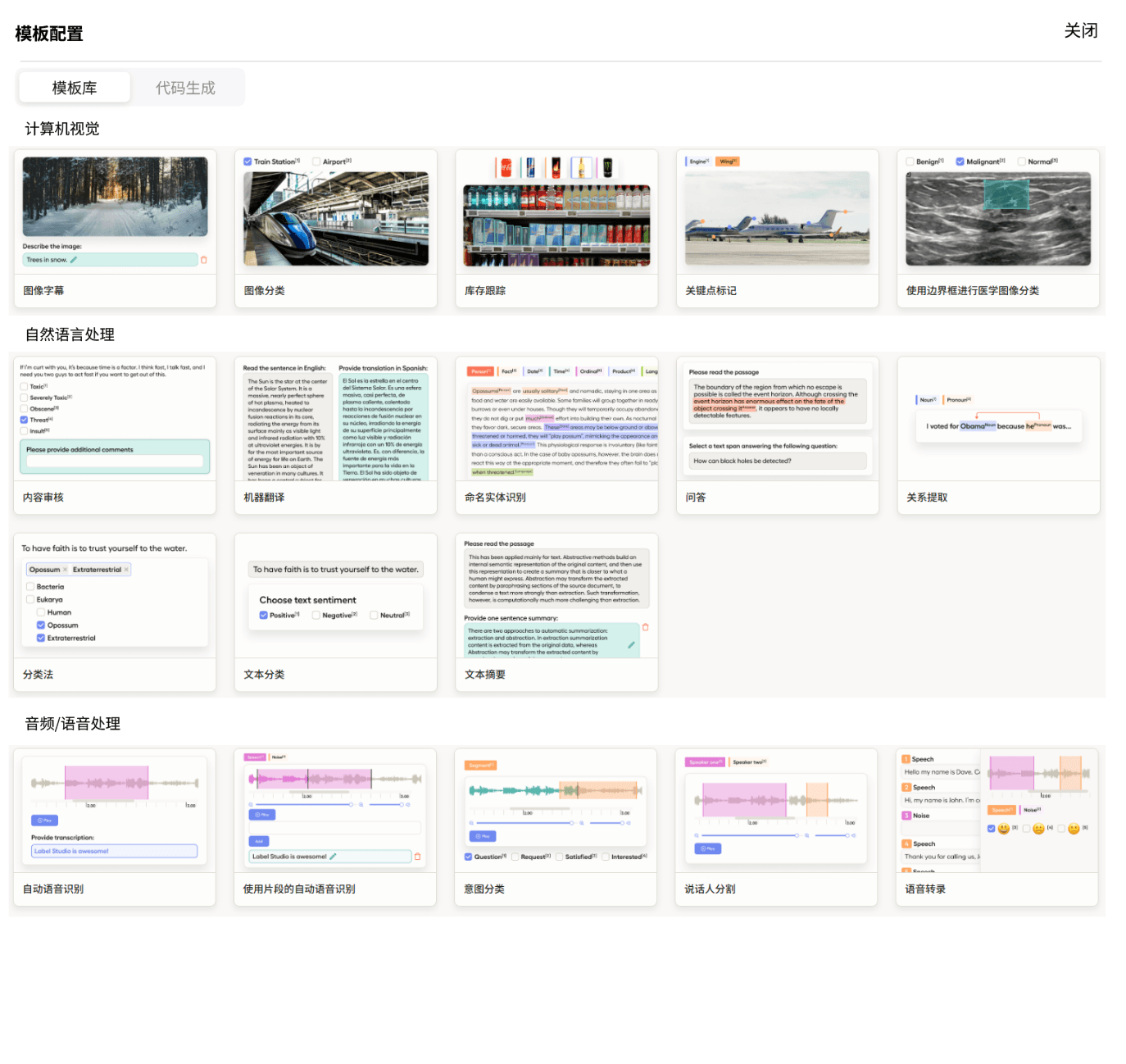
Task: Click the 关闭 button
Action: tap(1080, 31)
